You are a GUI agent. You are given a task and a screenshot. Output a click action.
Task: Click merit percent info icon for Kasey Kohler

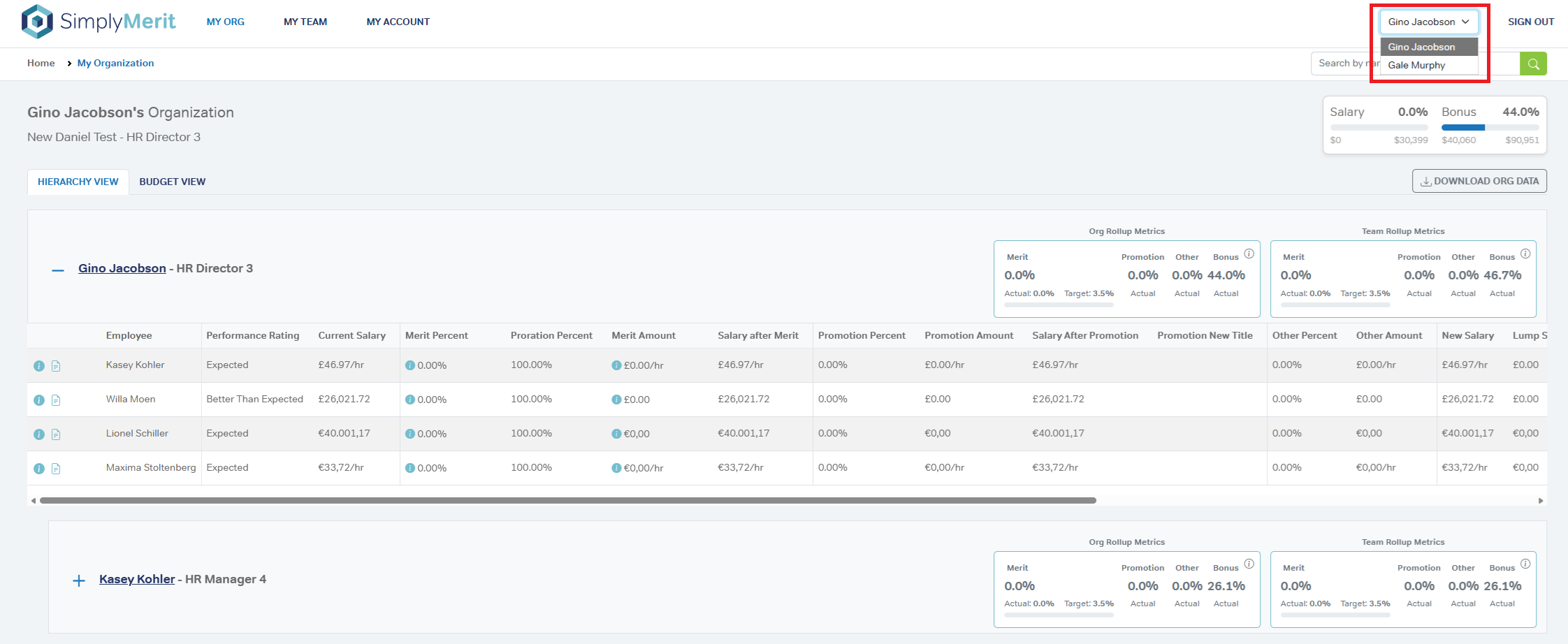point(410,365)
